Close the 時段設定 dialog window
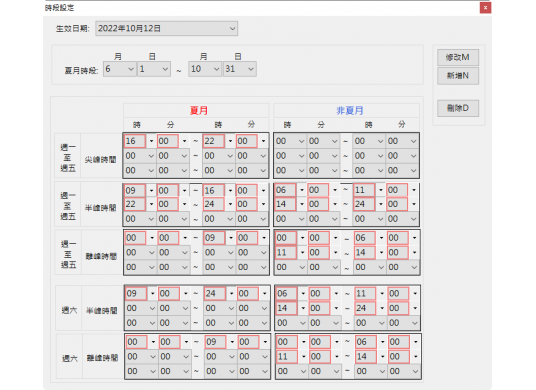The image size is (536, 390). [485, 8]
